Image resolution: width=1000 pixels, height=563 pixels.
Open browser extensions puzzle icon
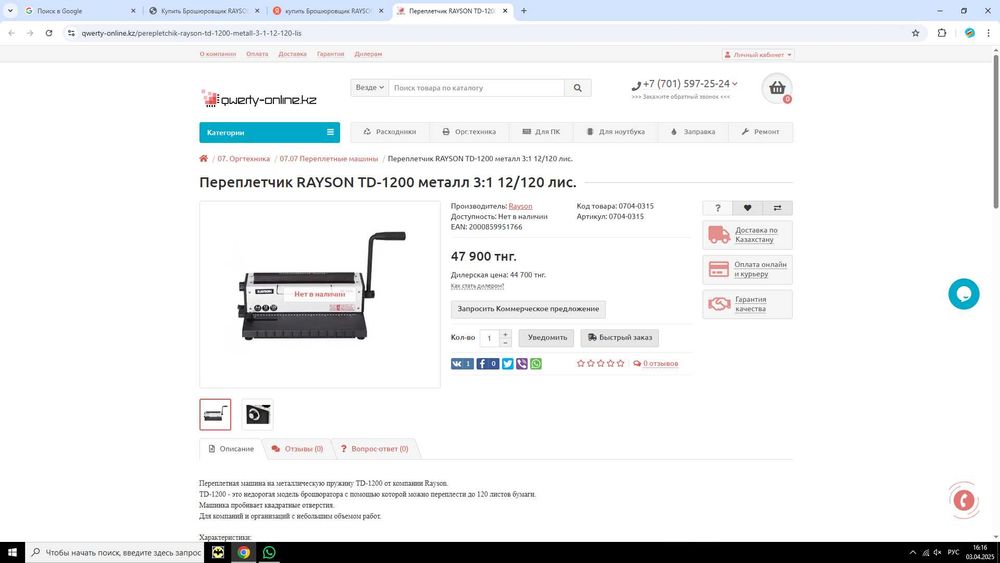[942, 33]
